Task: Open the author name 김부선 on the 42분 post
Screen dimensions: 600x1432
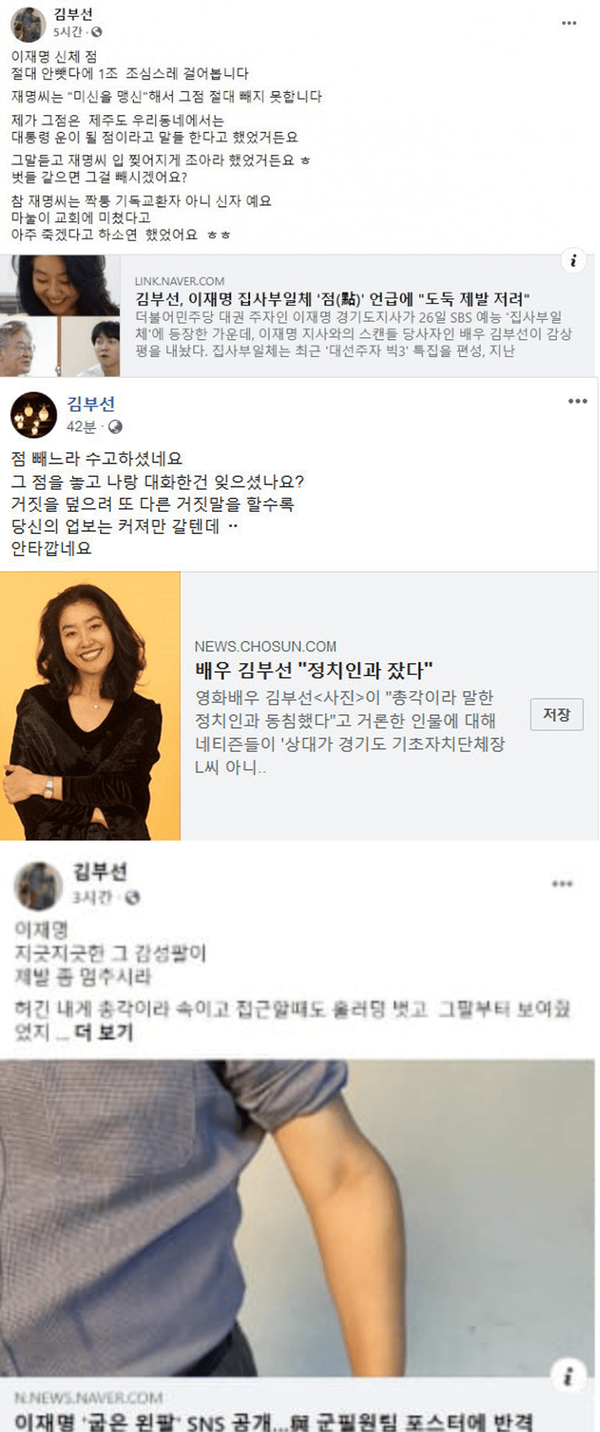Action: point(91,404)
